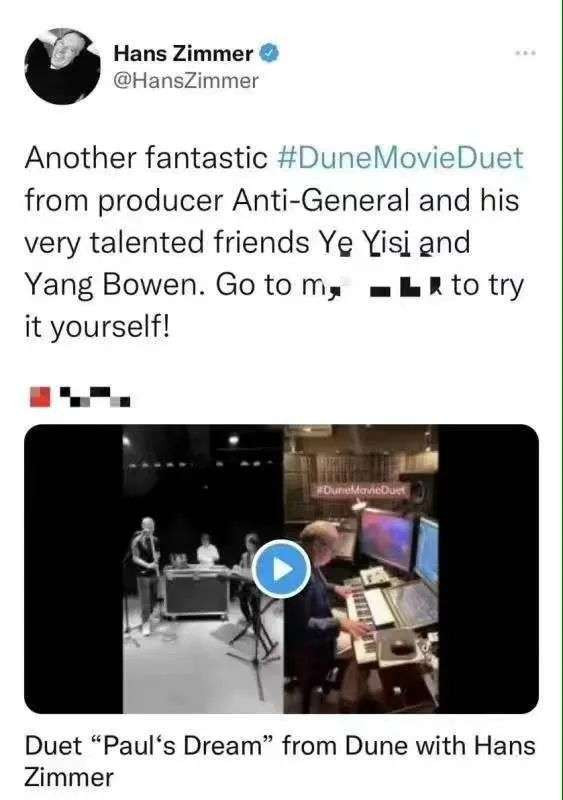Screen dimensions: 563x800
Task: Click the standing saxophone player in the video
Action: coord(145,574)
